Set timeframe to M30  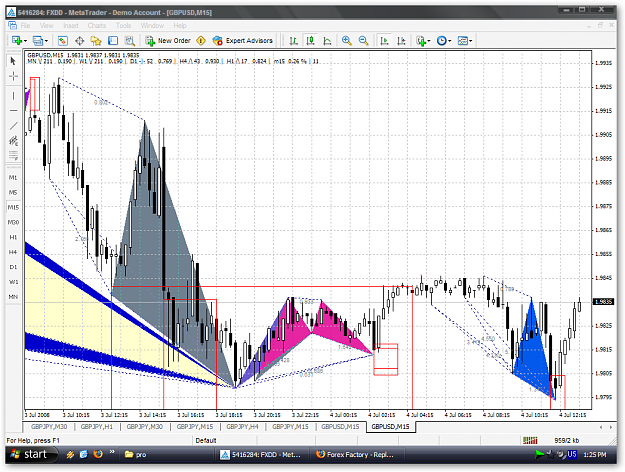(x=13, y=222)
